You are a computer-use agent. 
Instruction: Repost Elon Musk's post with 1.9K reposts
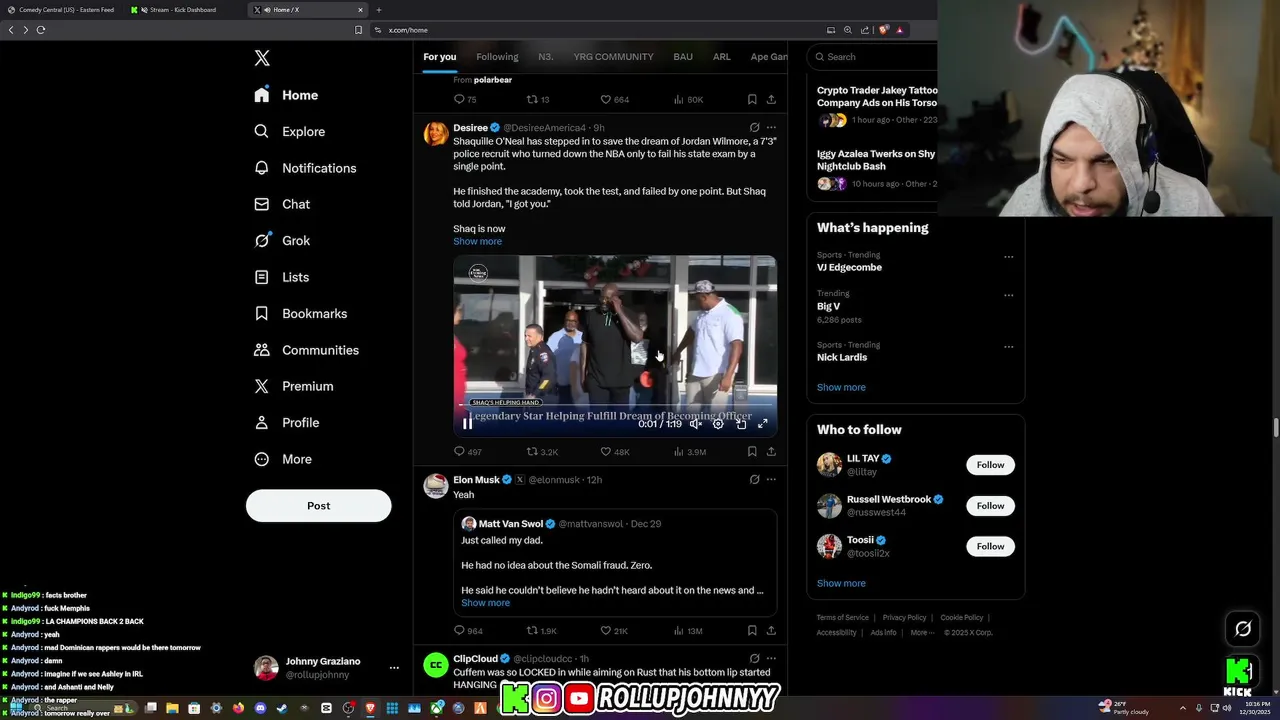pos(542,631)
